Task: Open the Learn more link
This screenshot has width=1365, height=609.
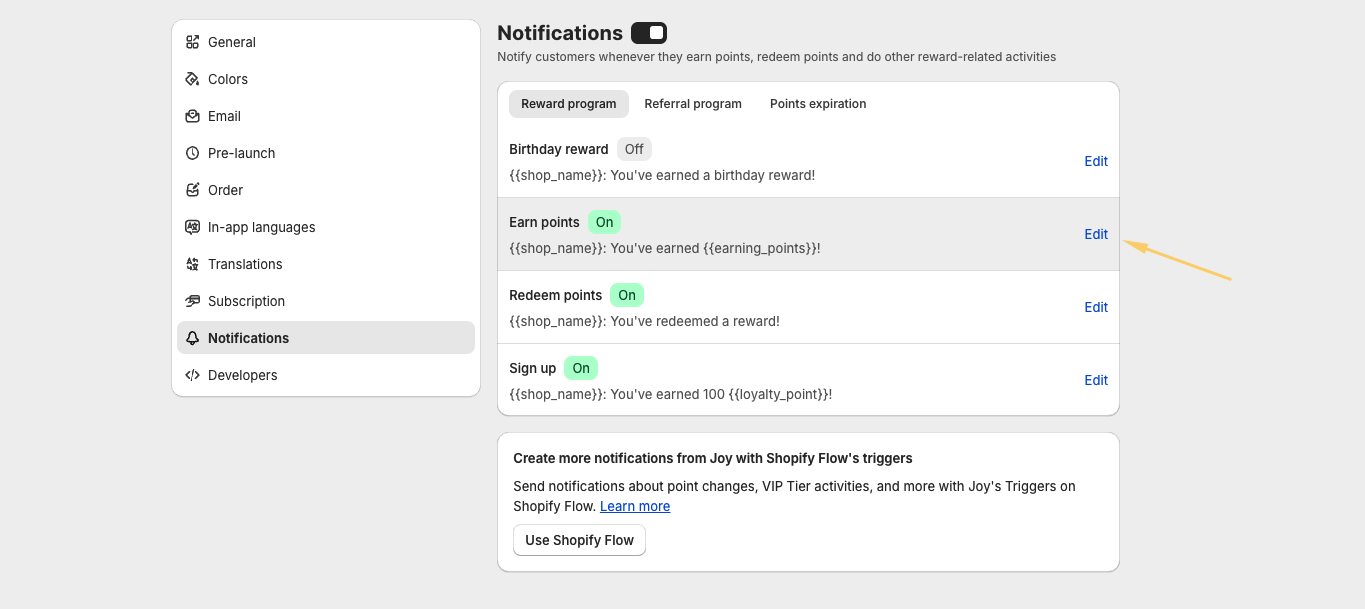Action: (635, 506)
